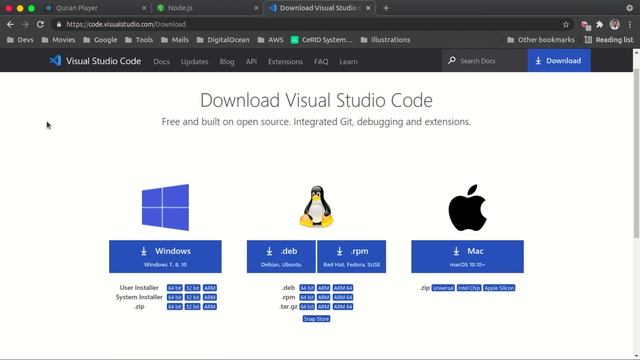This screenshot has height=360, width=640.
Task: Open the Devs bookmark folder
Action: tap(20, 40)
